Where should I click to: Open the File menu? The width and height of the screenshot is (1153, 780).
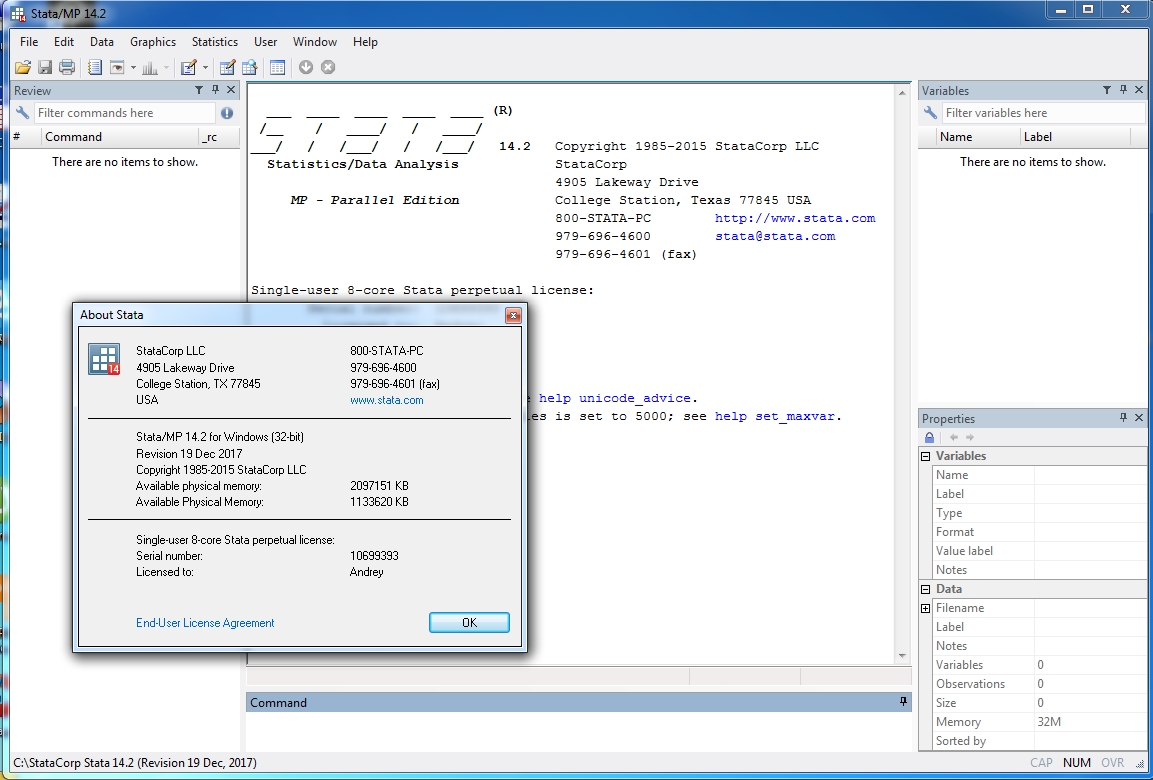[29, 42]
